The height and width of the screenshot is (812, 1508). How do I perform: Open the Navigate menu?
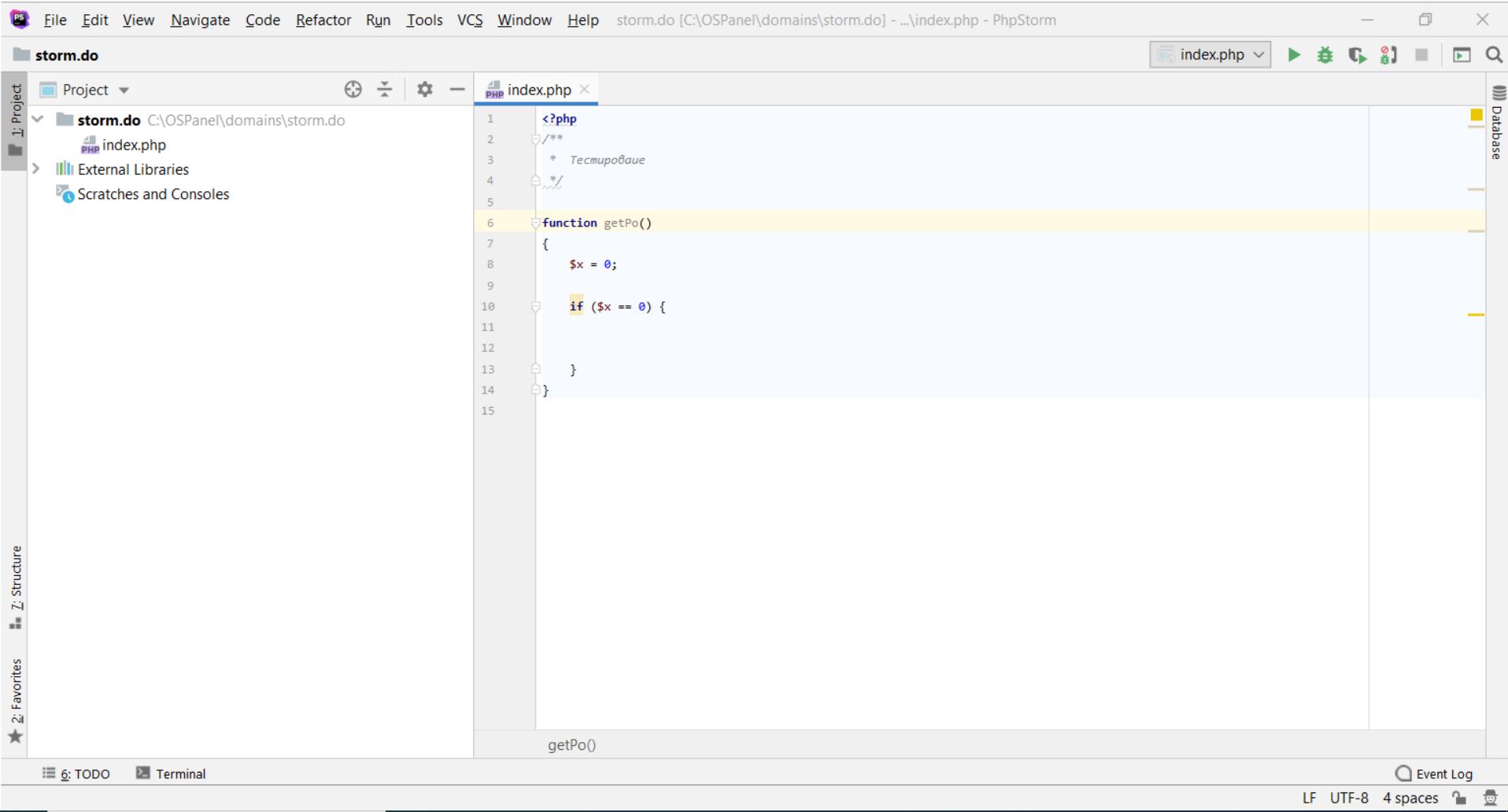tap(200, 20)
